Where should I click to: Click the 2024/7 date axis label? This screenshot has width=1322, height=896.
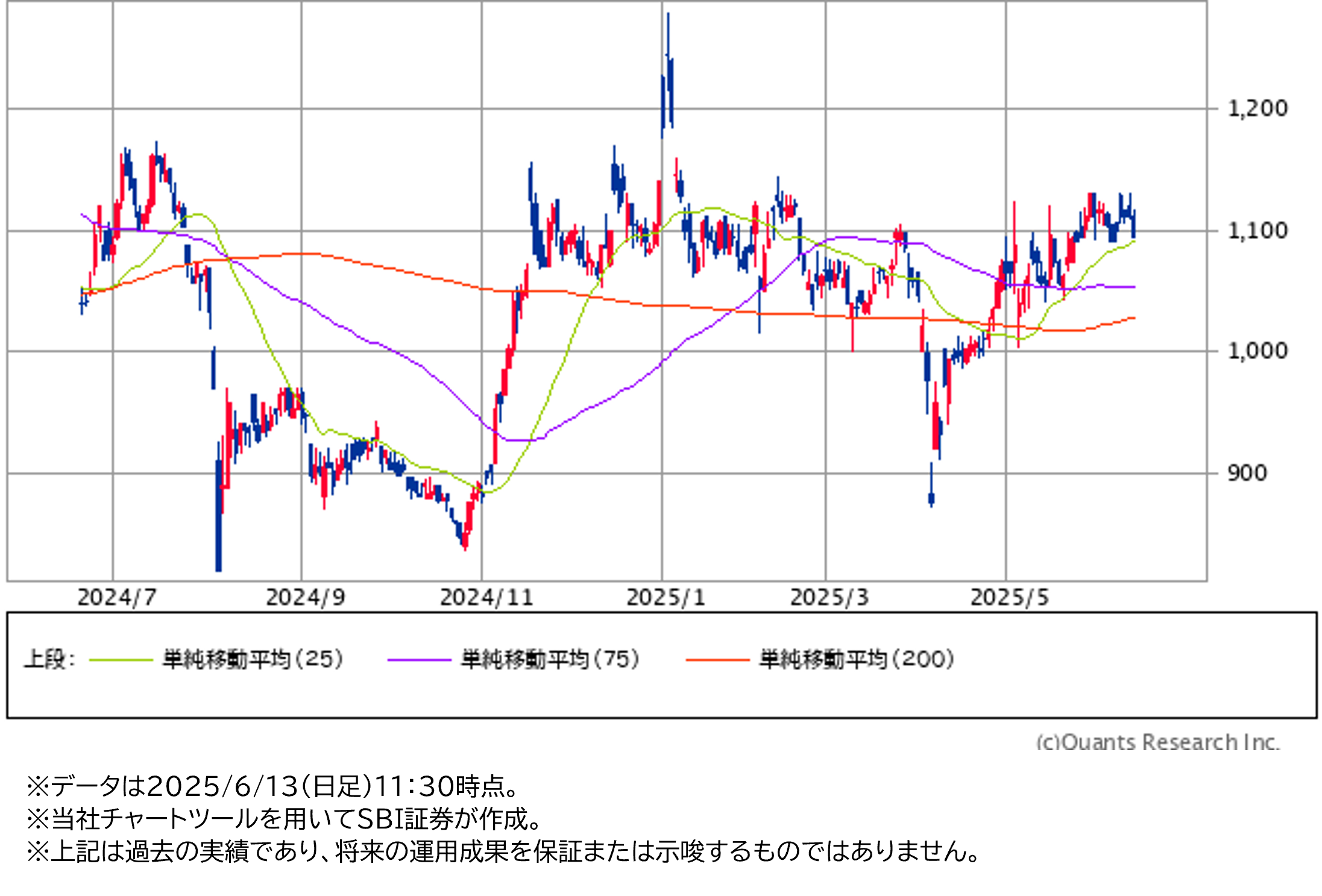pos(117,598)
